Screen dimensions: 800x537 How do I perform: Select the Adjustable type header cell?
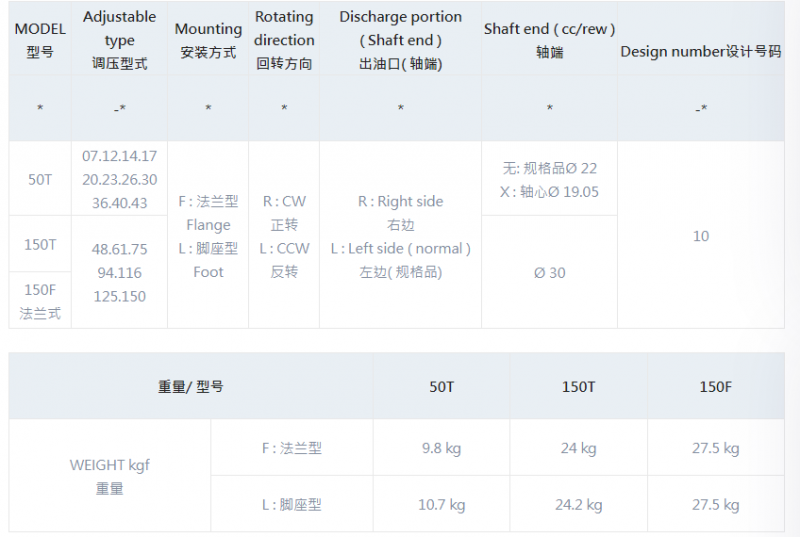(x=119, y=40)
